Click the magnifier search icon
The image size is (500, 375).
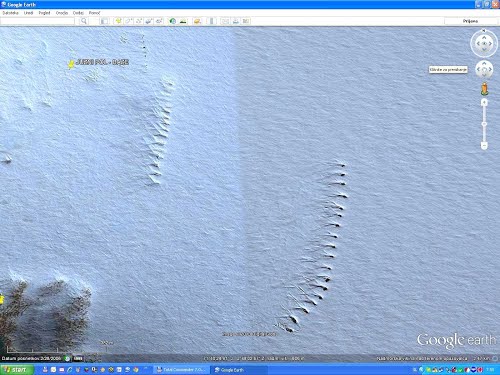(84, 21)
